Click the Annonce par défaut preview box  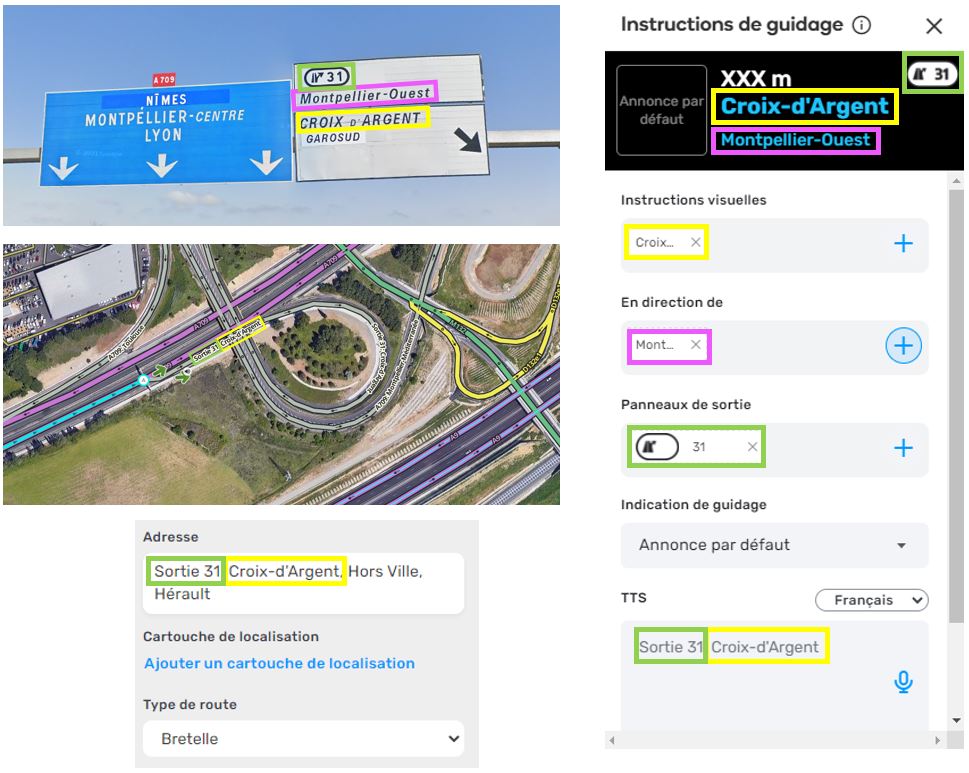click(x=661, y=111)
